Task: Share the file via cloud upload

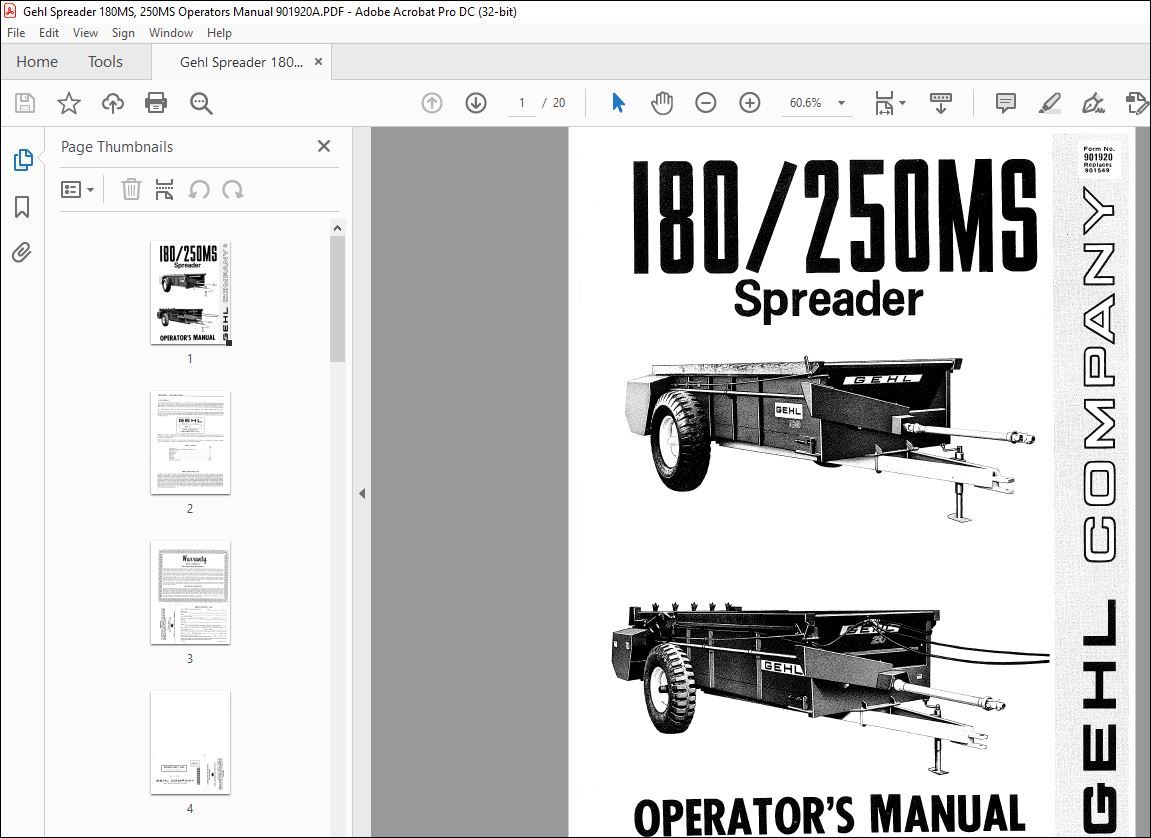Action: tap(112, 102)
